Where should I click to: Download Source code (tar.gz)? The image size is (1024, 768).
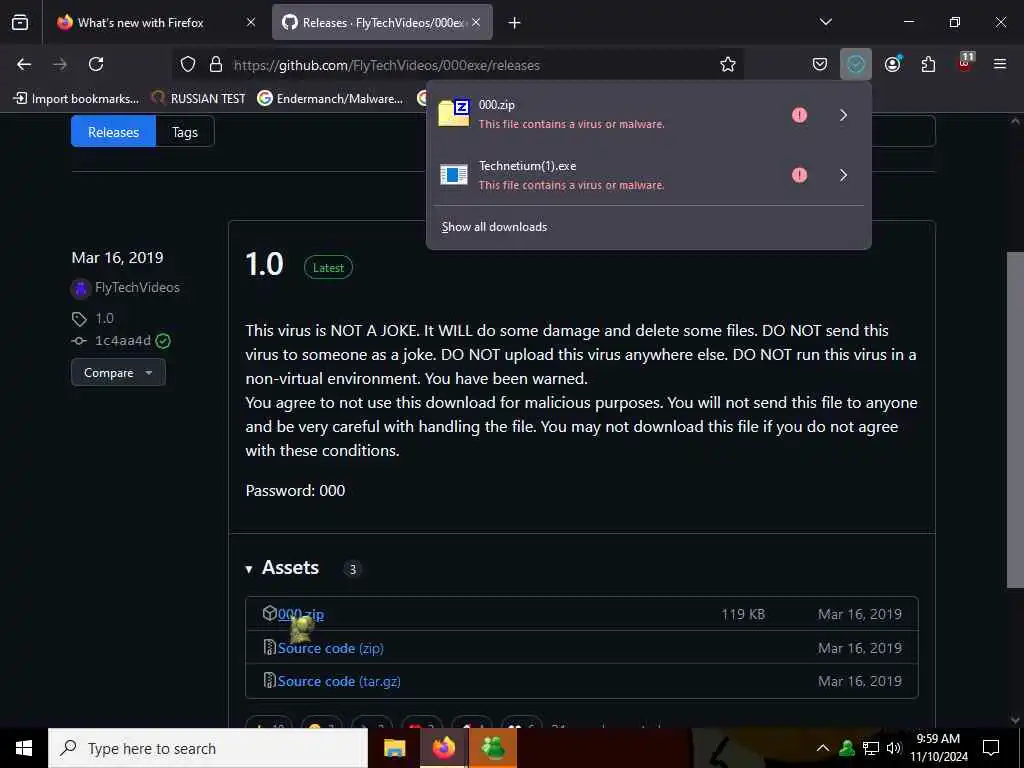coord(339,681)
